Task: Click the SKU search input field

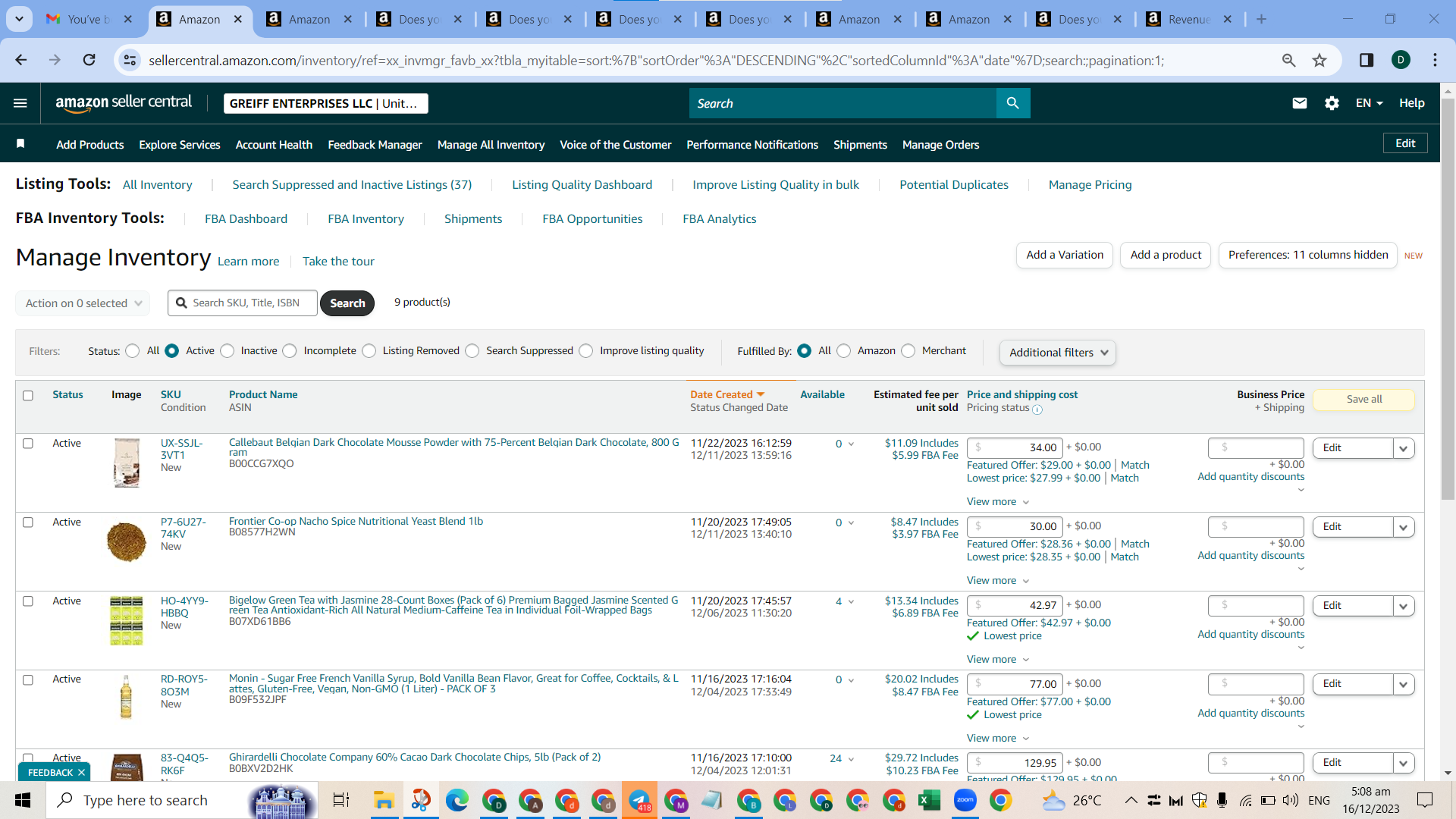Action: point(243,303)
